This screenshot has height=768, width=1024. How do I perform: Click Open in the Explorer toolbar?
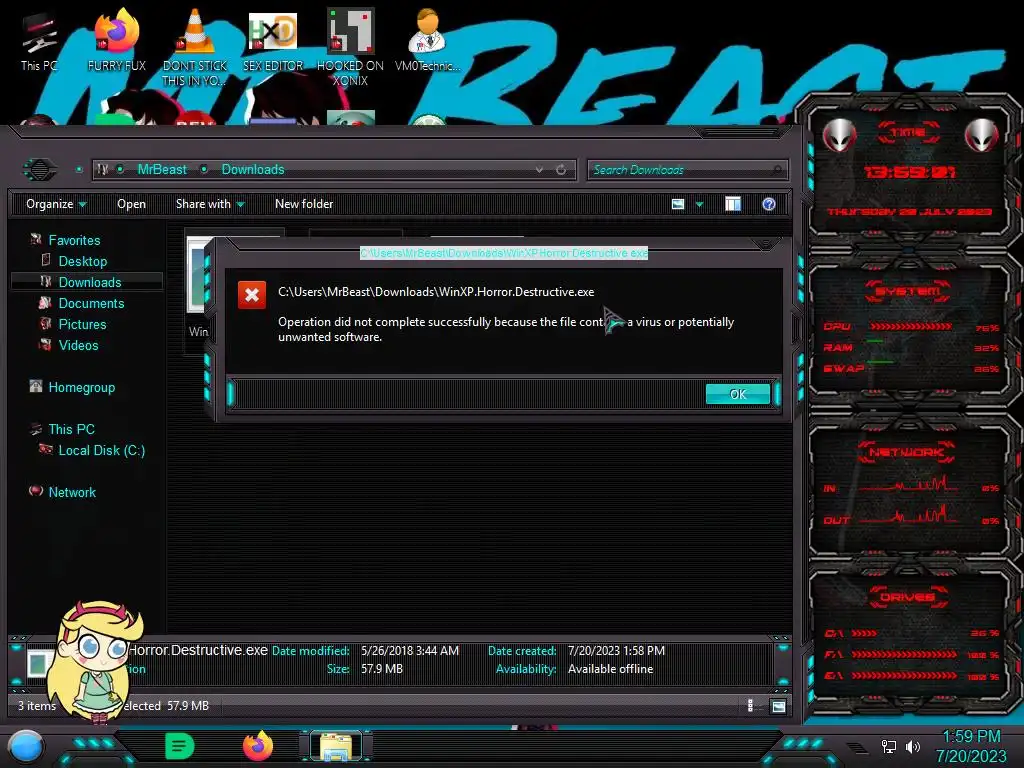[x=131, y=204]
